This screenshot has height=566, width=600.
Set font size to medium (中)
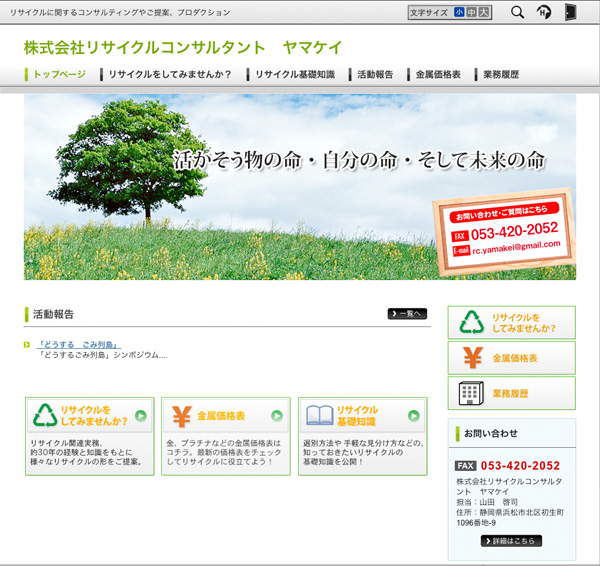(x=471, y=12)
